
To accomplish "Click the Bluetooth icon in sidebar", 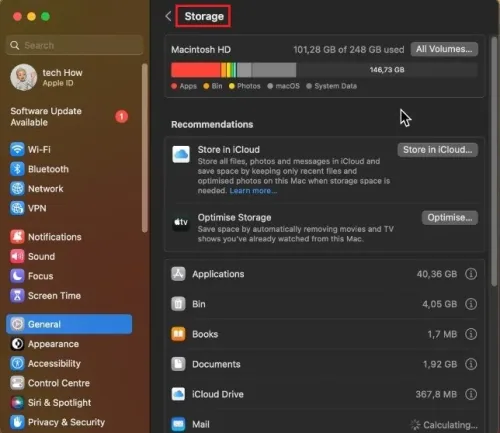I will tap(17, 169).
